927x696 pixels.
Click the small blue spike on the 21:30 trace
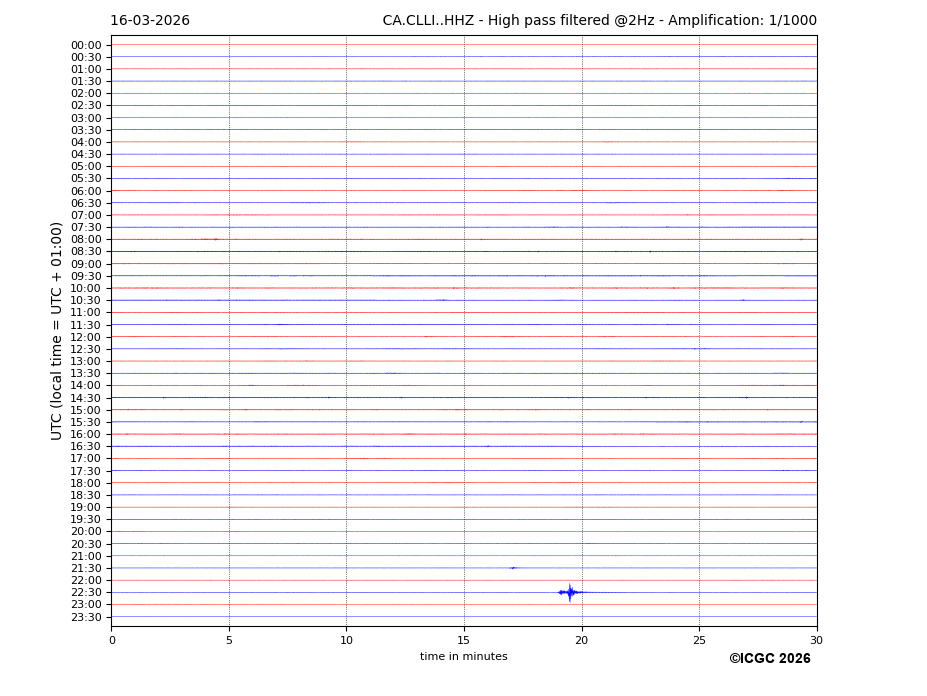[x=513, y=568]
